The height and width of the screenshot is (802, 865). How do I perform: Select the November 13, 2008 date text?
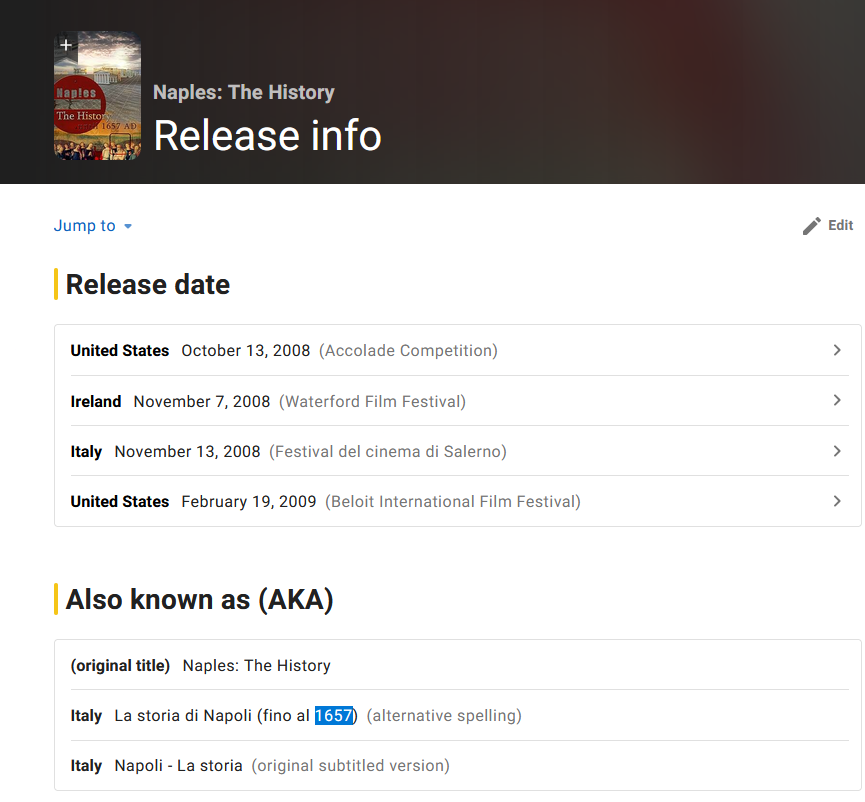click(188, 452)
